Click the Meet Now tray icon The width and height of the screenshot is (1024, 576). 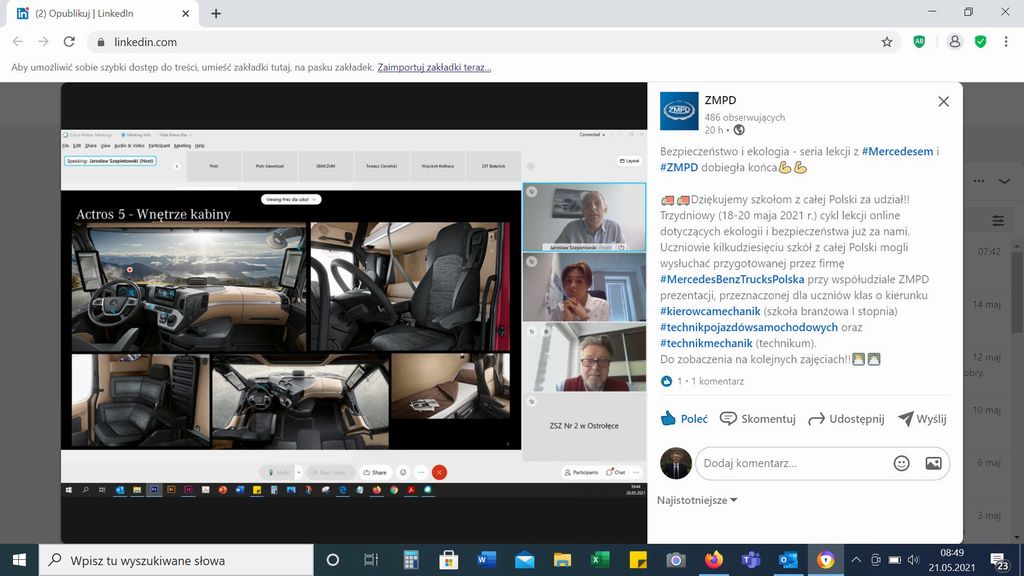(x=876, y=560)
